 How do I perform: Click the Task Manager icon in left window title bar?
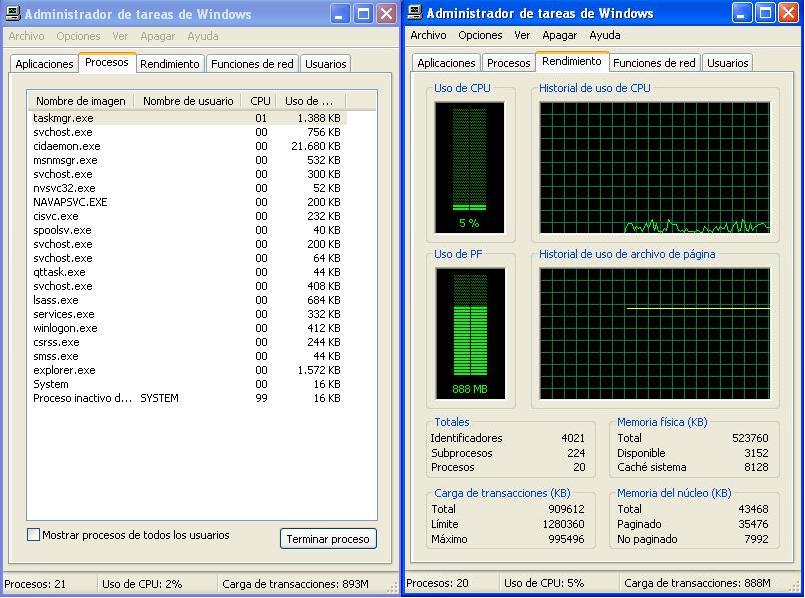(13, 13)
